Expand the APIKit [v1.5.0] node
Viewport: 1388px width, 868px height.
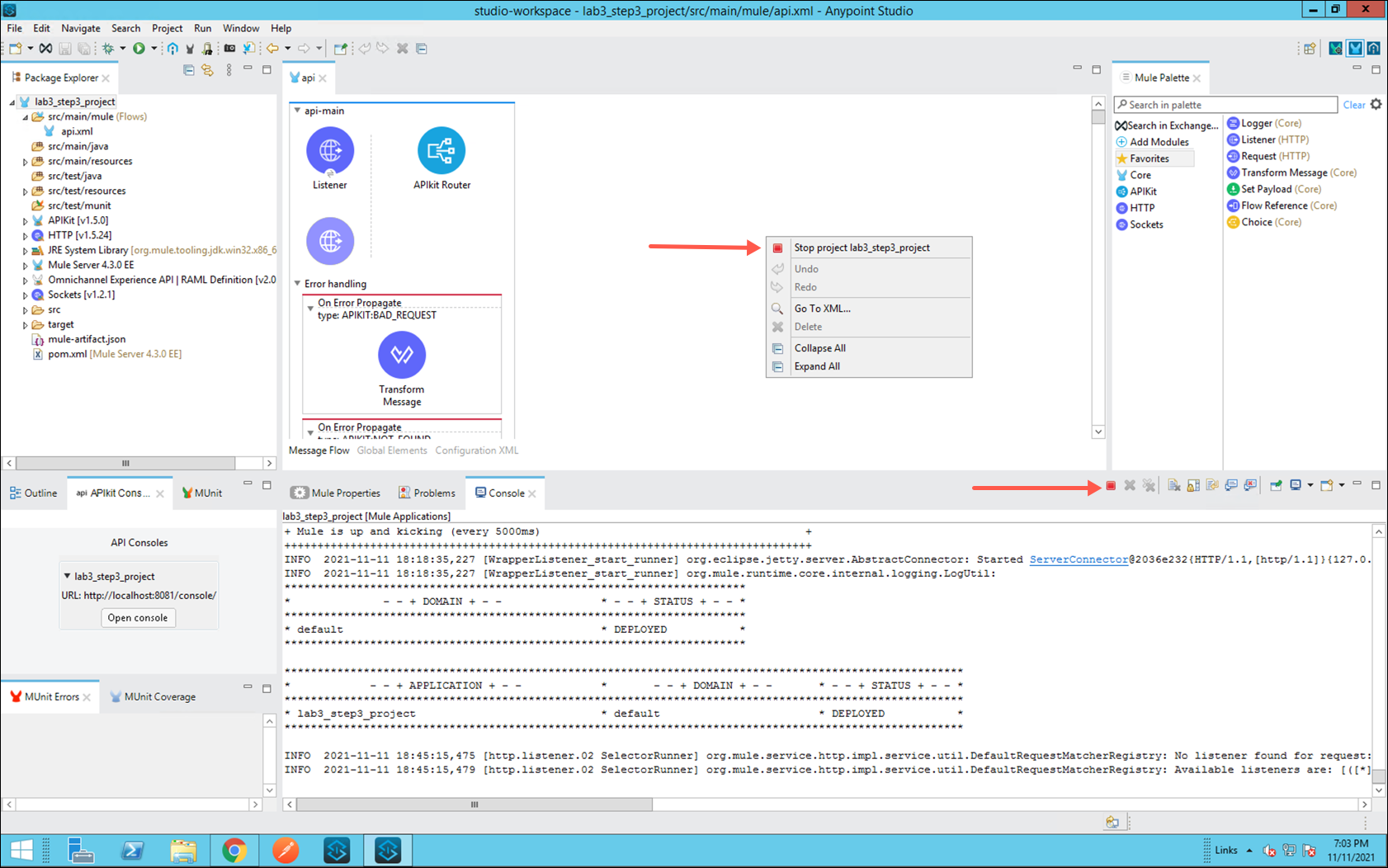click(x=25, y=221)
